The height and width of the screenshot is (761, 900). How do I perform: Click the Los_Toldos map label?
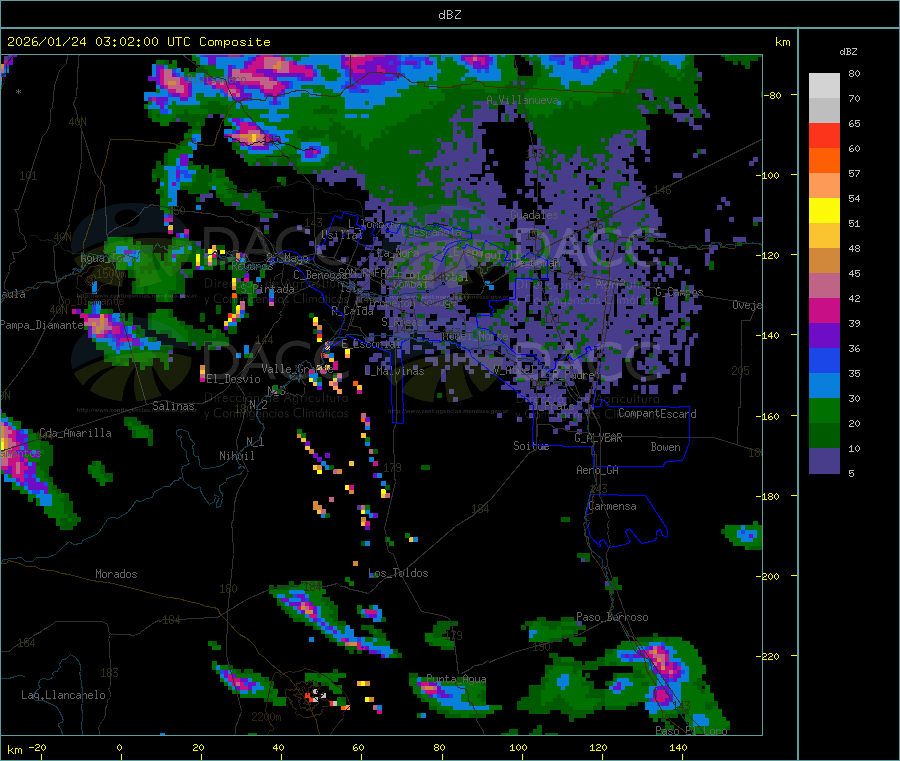click(398, 573)
